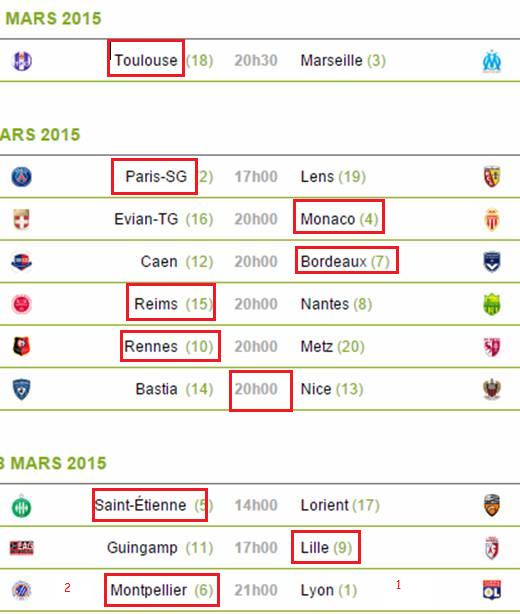The image size is (520, 614).
Task: Click the Lens club crest
Action: [x=492, y=177]
